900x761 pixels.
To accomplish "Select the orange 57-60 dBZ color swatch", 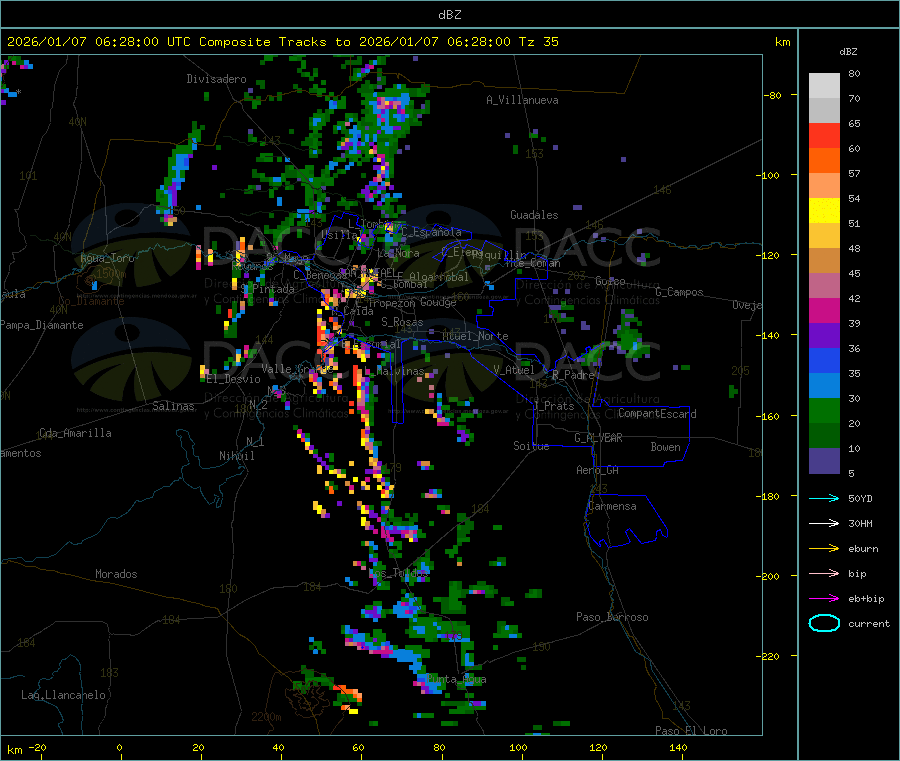I will [824, 161].
